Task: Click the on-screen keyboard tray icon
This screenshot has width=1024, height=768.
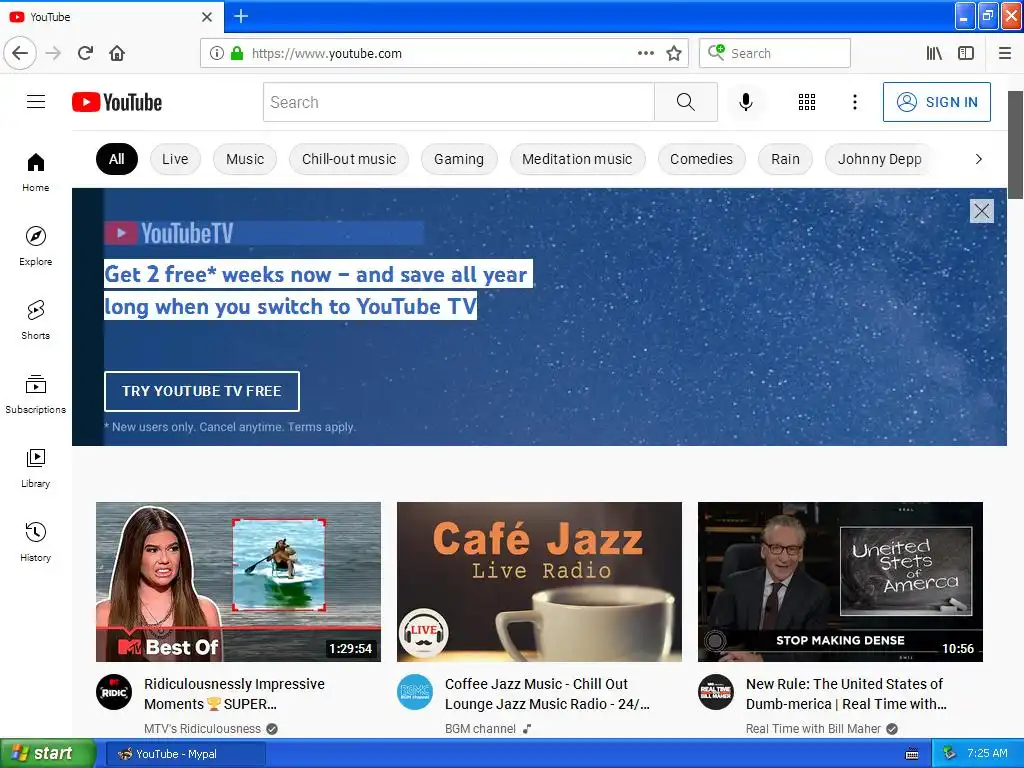Action: coord(912,754)
